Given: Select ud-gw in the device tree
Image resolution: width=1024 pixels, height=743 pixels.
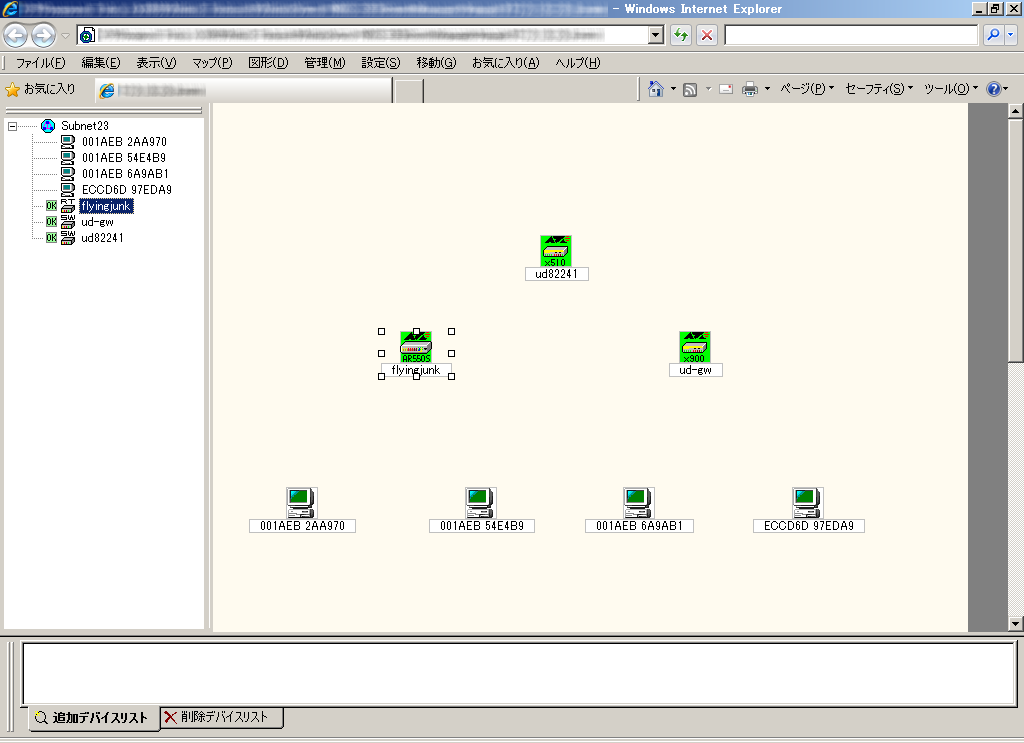Looking at the screenshot, I should [97, 222].
